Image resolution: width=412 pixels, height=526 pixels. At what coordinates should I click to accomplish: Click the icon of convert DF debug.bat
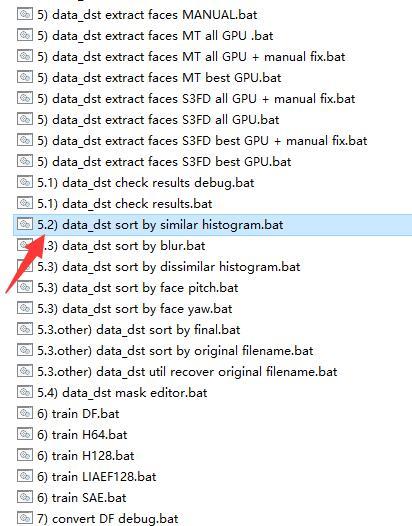(x=25, y=518)
